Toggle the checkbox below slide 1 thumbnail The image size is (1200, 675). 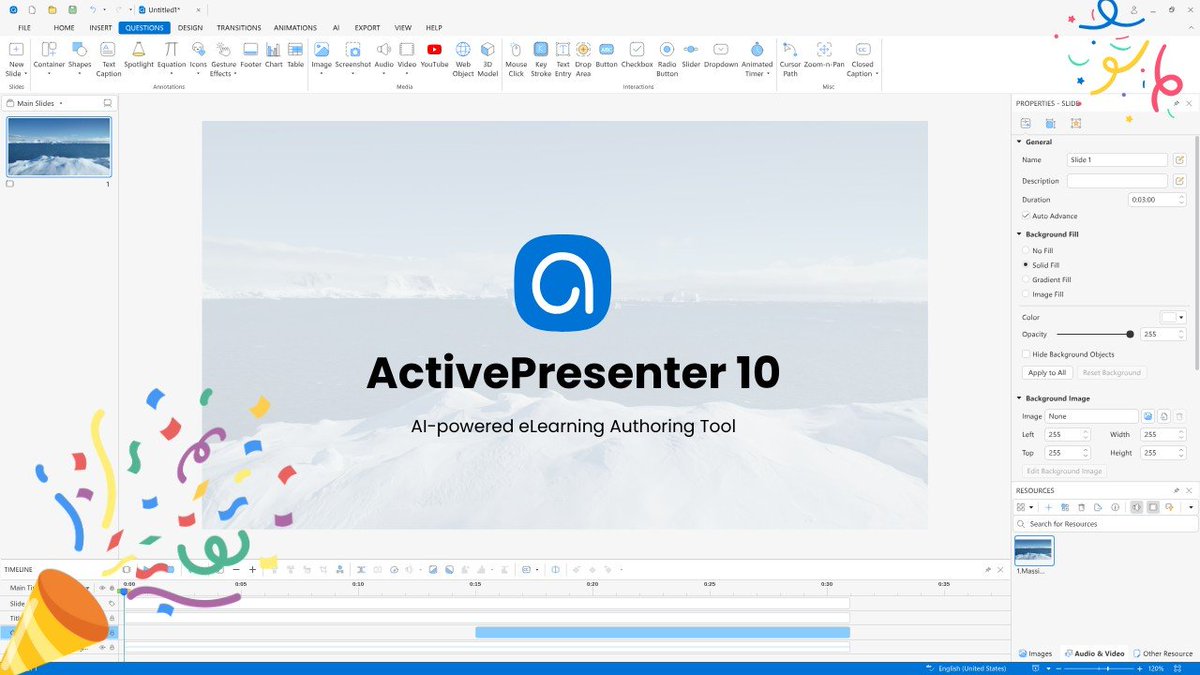tap(10, 184)
